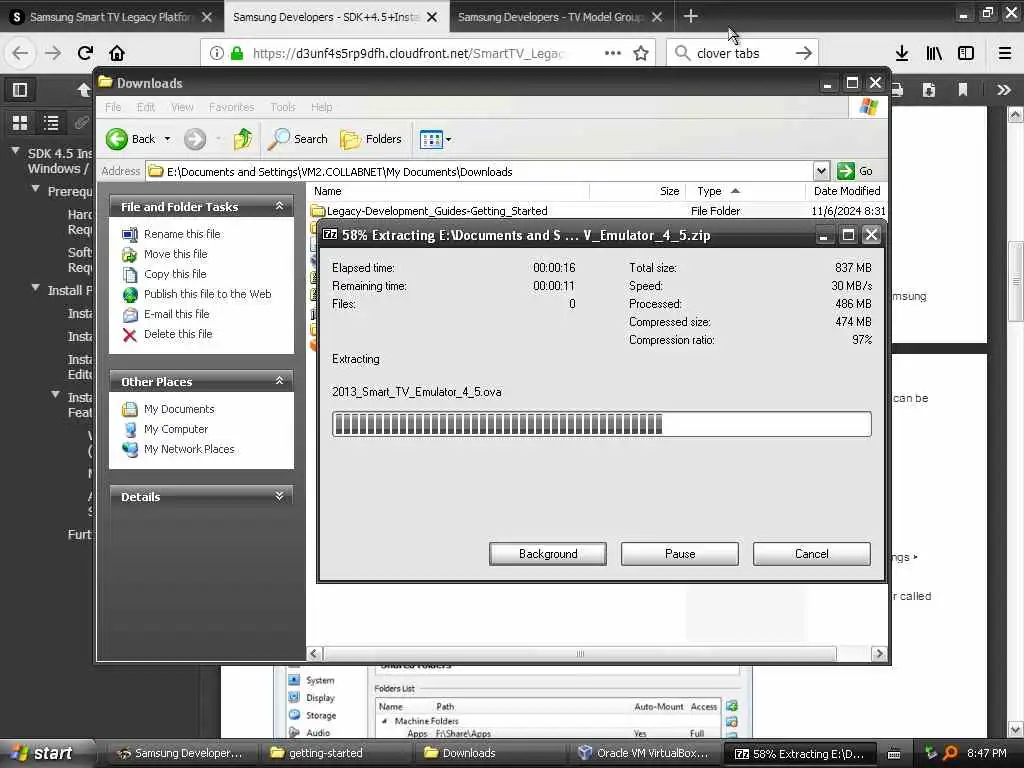
Task: Toggle the Firefox sidebar icon
Action: (x=966, y=53)
